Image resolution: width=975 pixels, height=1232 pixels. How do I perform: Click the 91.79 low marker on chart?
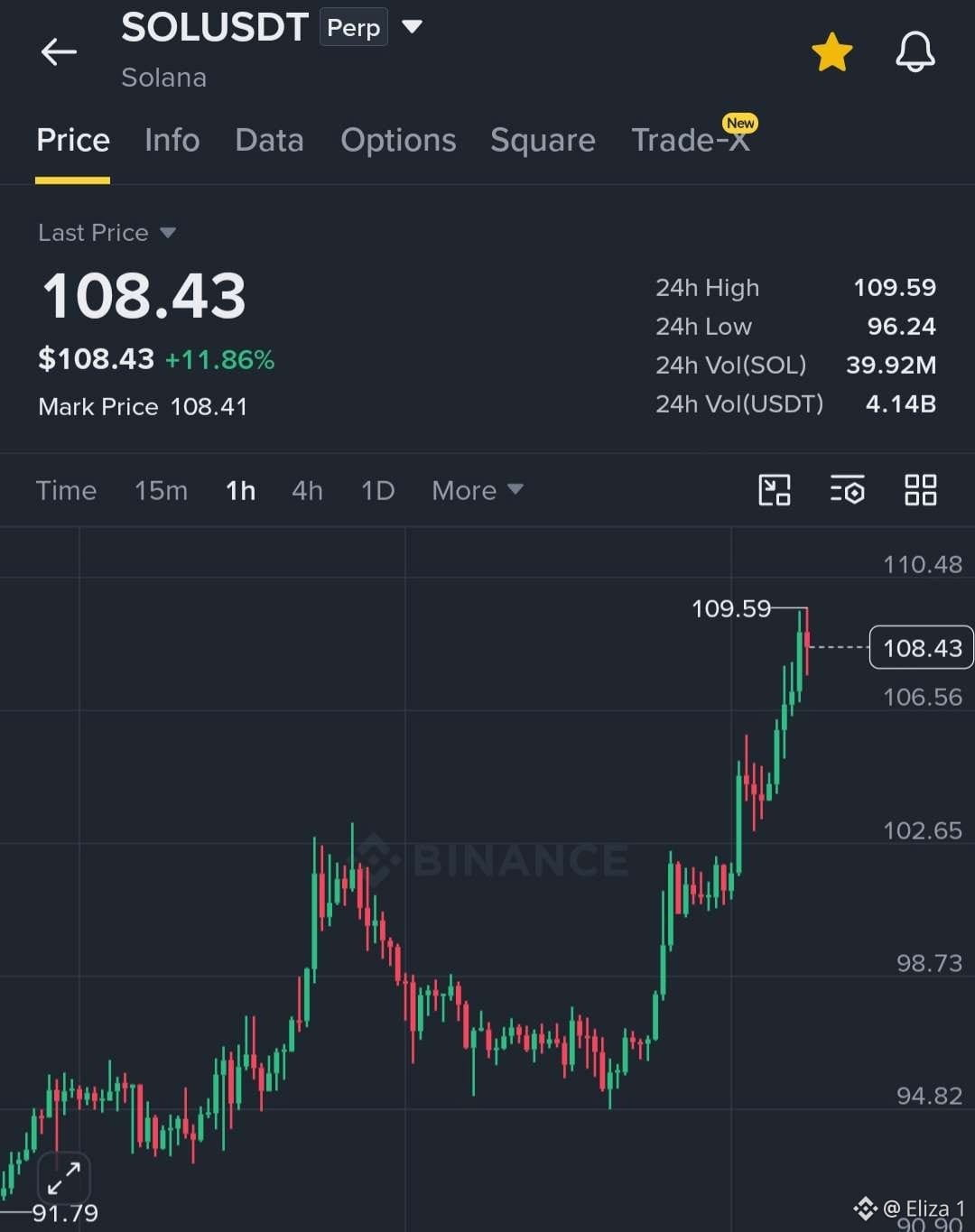(x=65, y=1213)
